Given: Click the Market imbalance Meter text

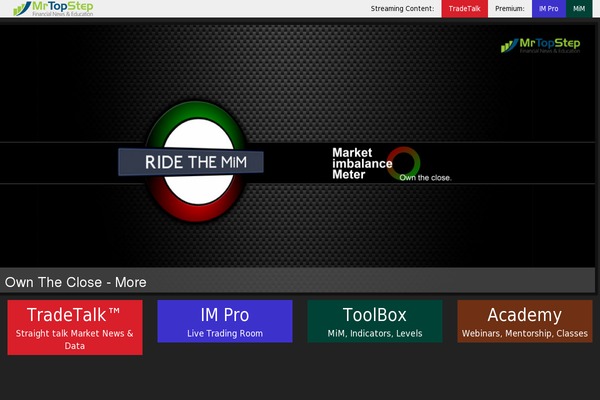Looking at the screenshot, I should (362, 163).
